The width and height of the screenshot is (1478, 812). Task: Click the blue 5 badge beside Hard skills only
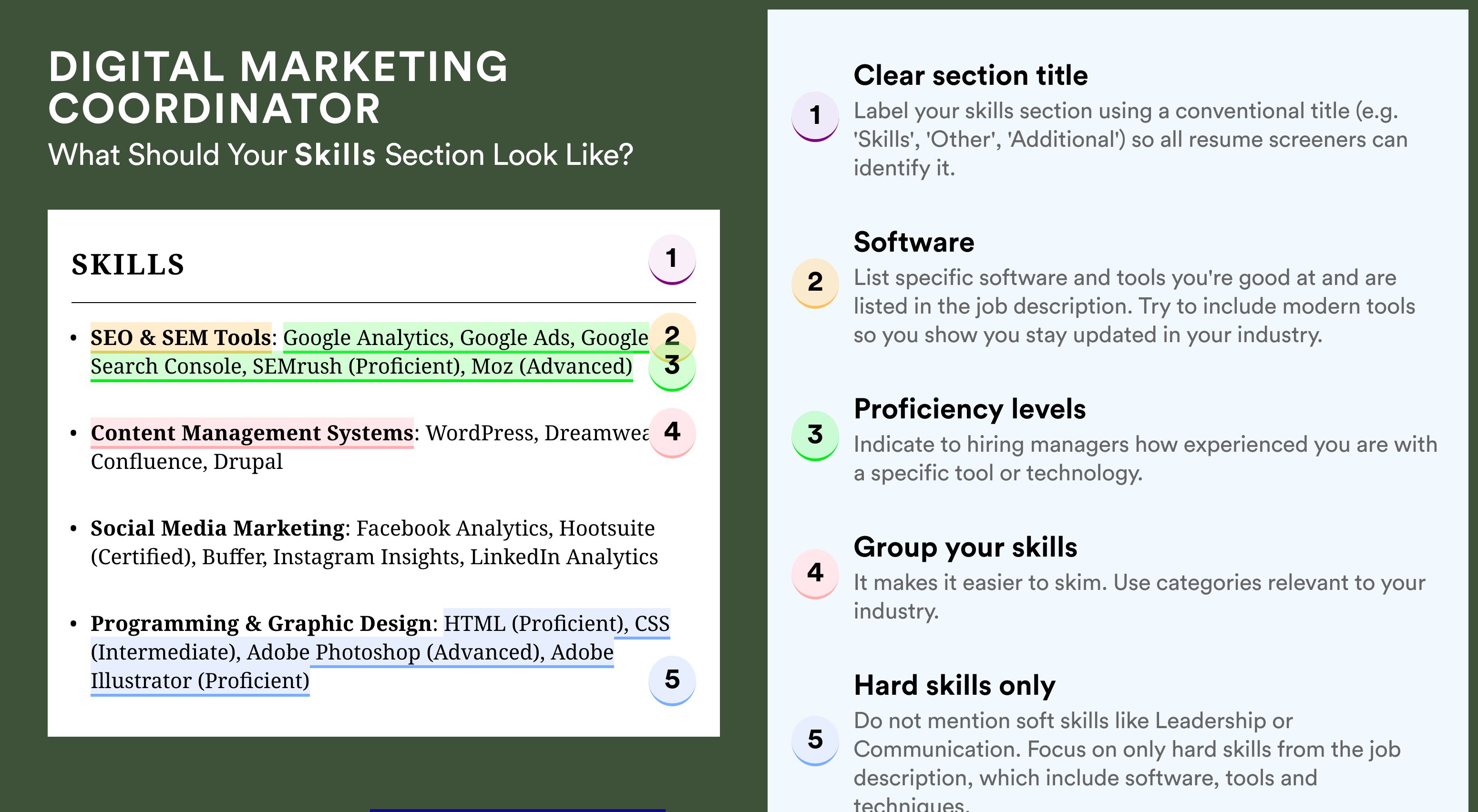click(x=815, y=741)
